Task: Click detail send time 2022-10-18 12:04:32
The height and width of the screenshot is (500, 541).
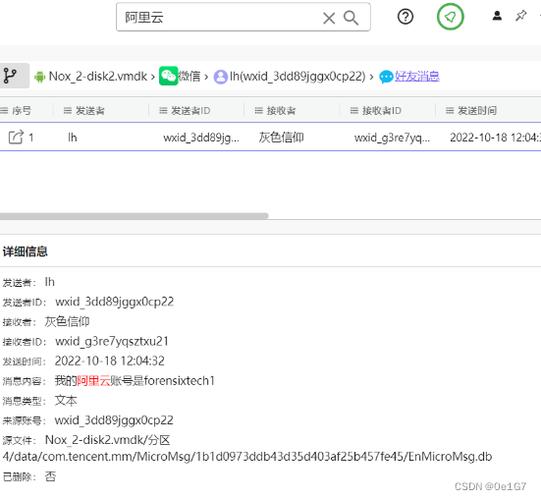Action: pyautogui.click(x=109, y=361)
